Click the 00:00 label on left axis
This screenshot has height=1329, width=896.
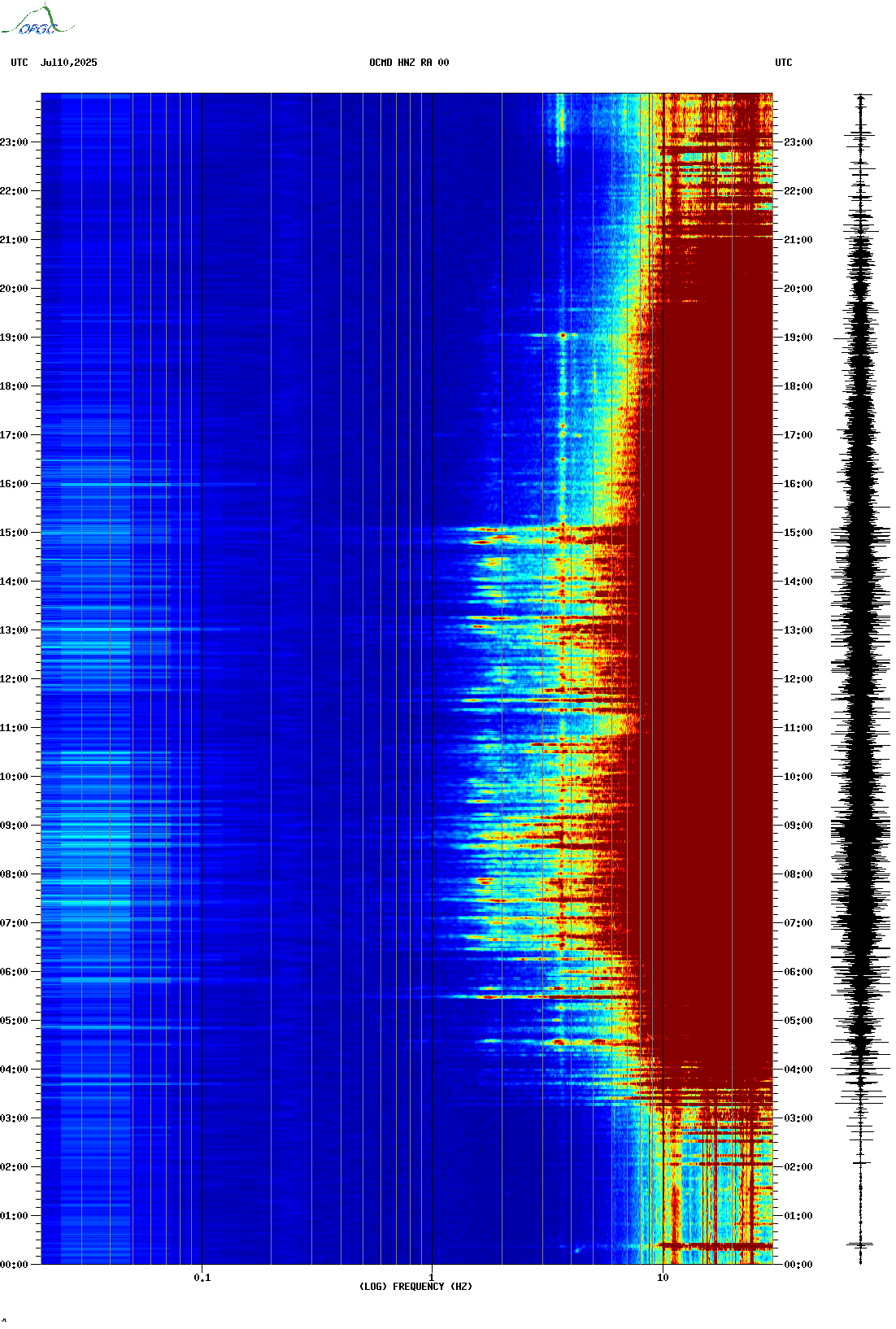pos(14,1265)
